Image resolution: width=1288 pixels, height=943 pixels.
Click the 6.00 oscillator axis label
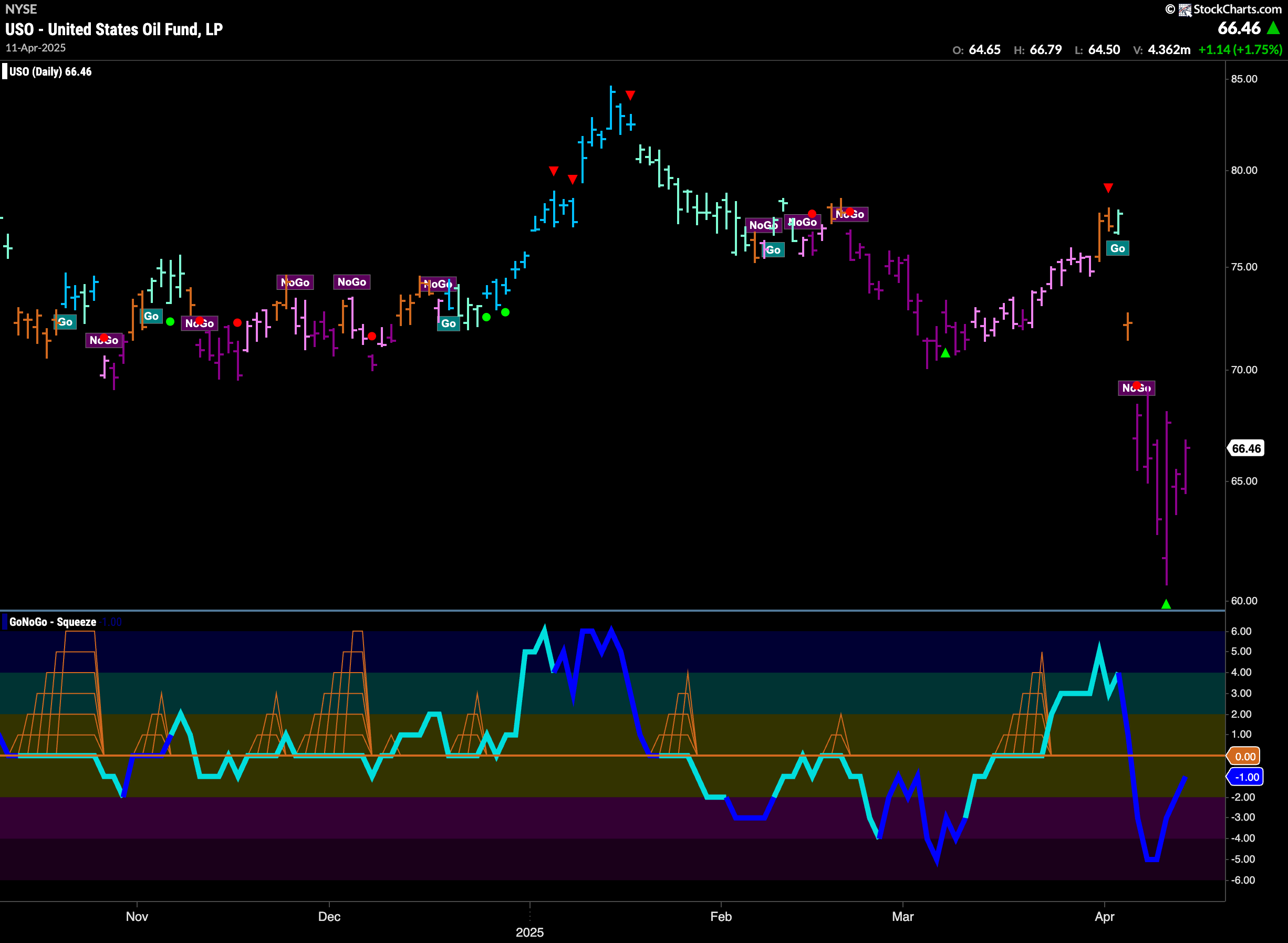1241,631
